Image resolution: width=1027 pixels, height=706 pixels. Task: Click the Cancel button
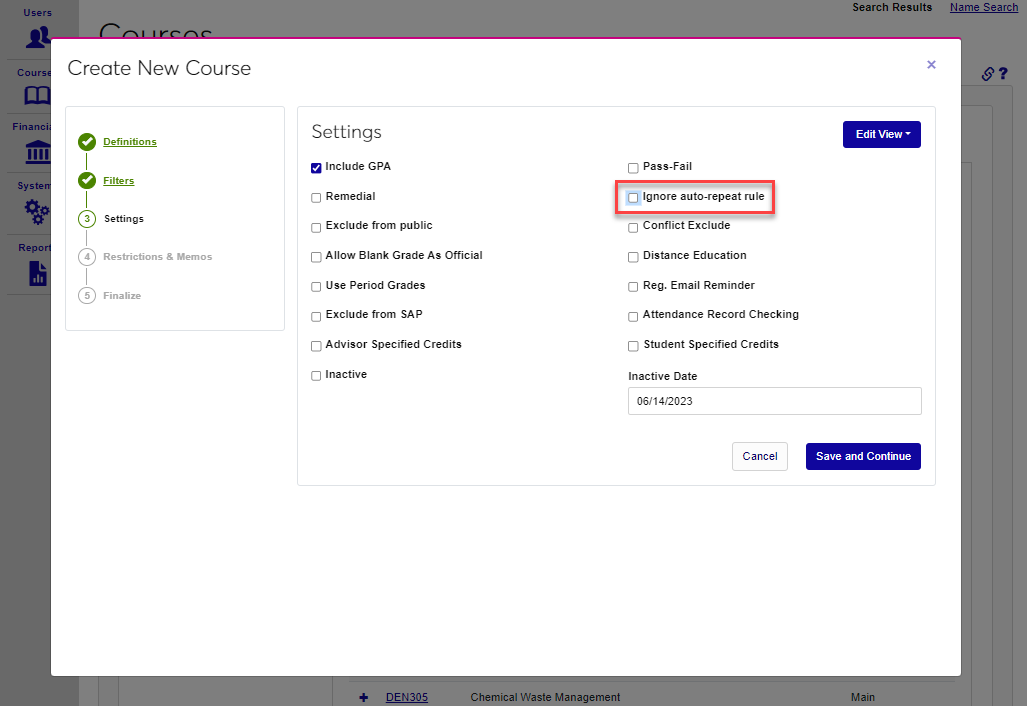pos(759,456)
